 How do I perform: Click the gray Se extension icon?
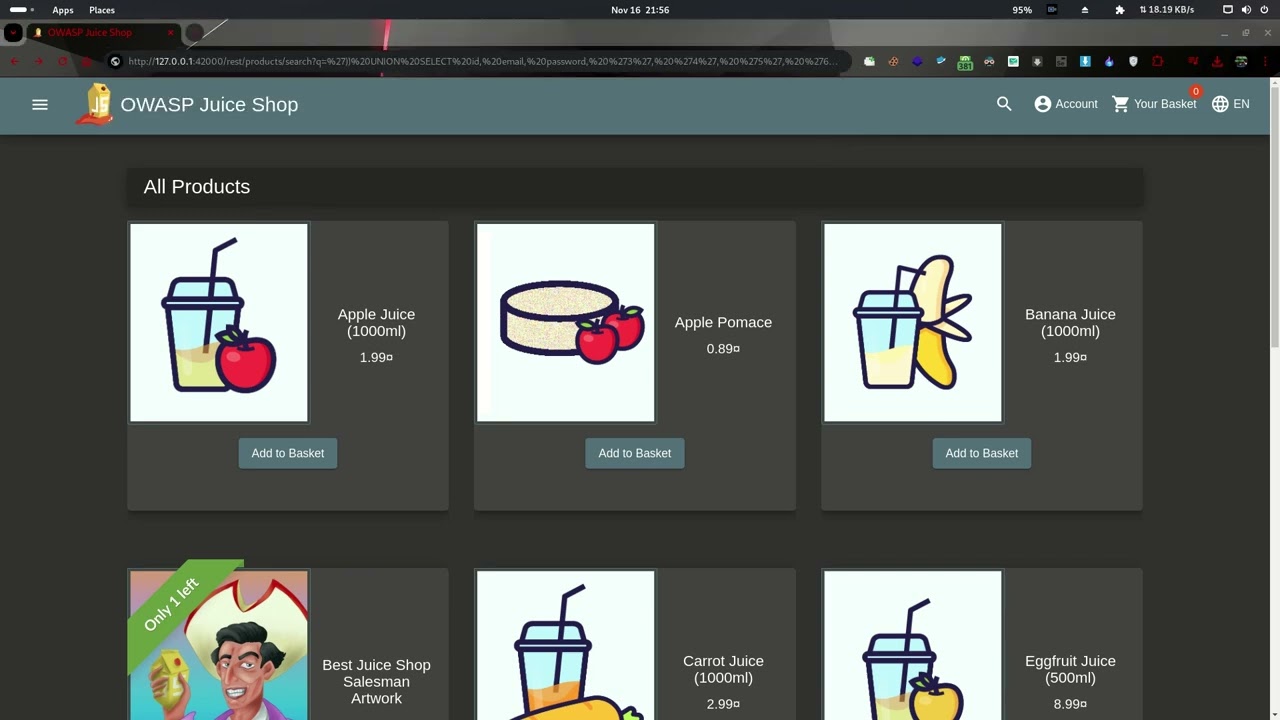click(x=1061, y=62)
